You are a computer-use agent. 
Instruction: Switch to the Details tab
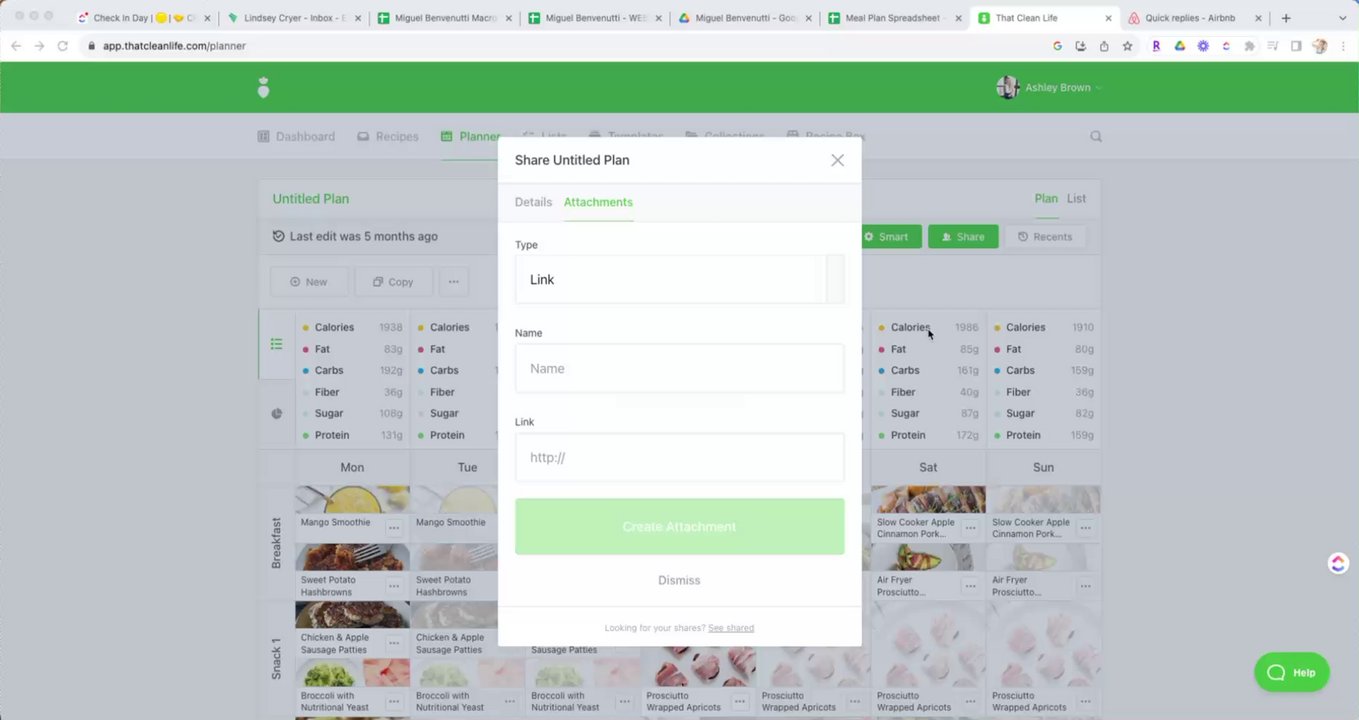pyautogui.click(x=533, y=202)
